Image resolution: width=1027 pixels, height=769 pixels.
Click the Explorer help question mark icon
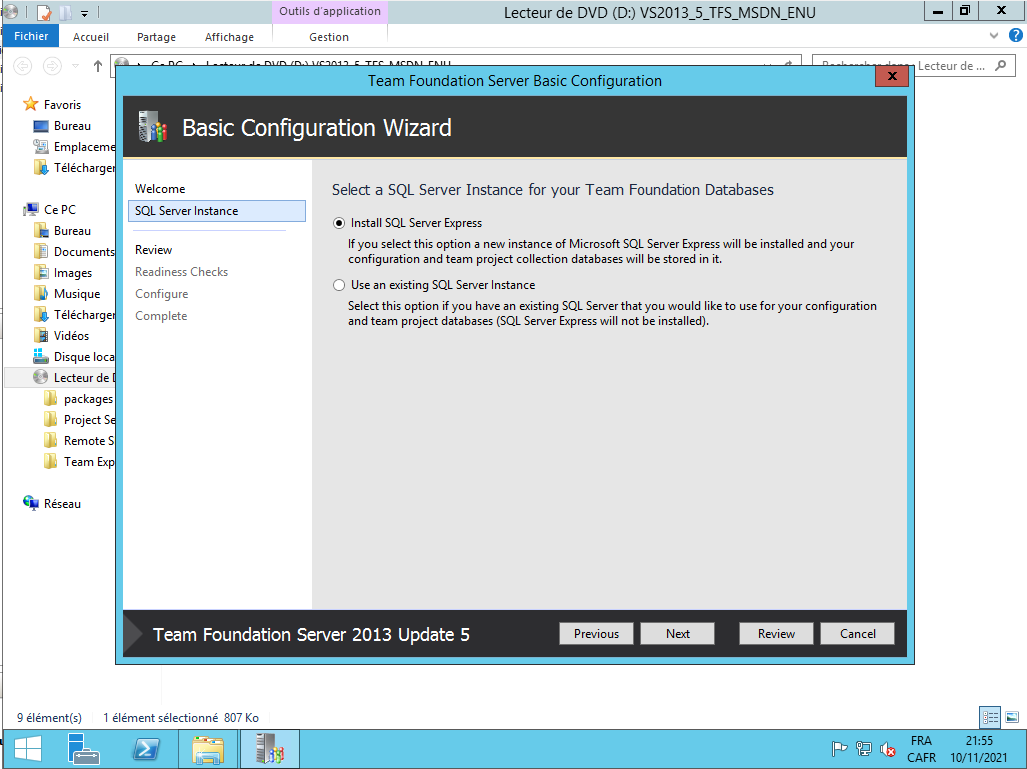click(x=1012, y=36)
